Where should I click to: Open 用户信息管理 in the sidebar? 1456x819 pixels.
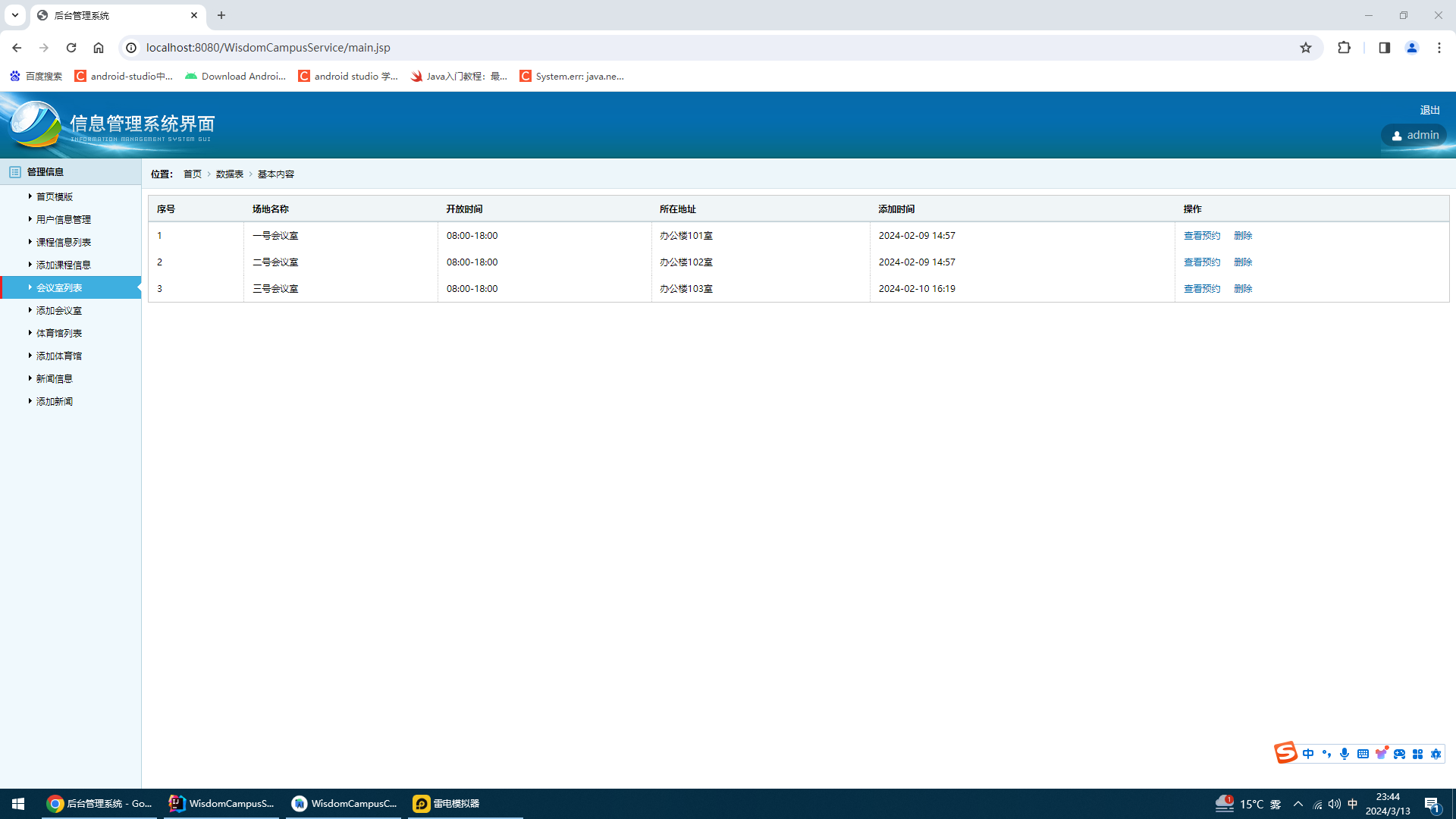pos(64,220)
